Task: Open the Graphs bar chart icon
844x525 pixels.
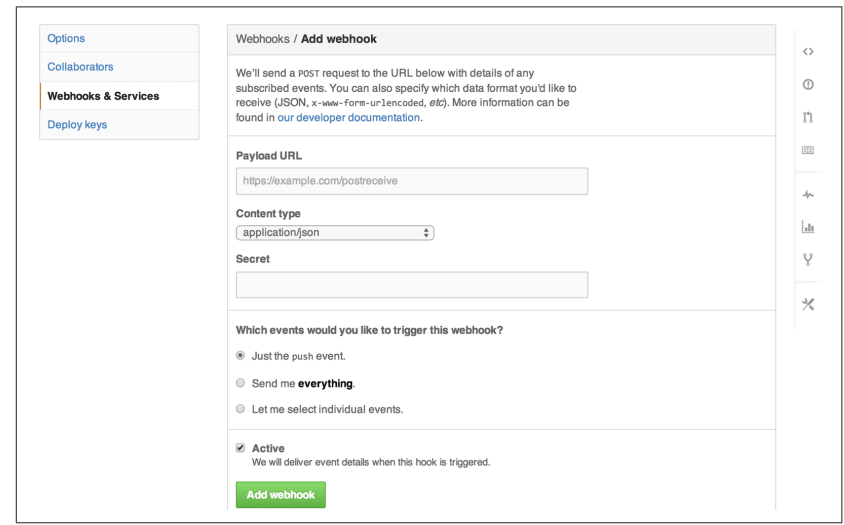Action: (x=808, y=227)
